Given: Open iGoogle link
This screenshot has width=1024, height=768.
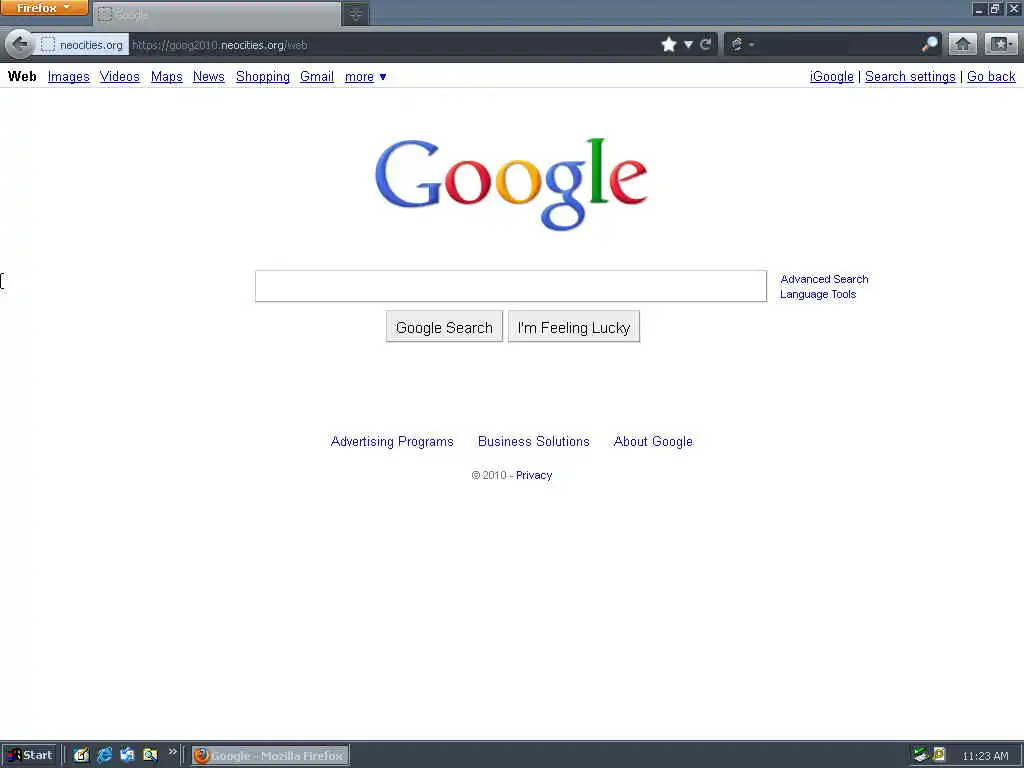Looking at the screenshot, I should click(x=831, y=77).
